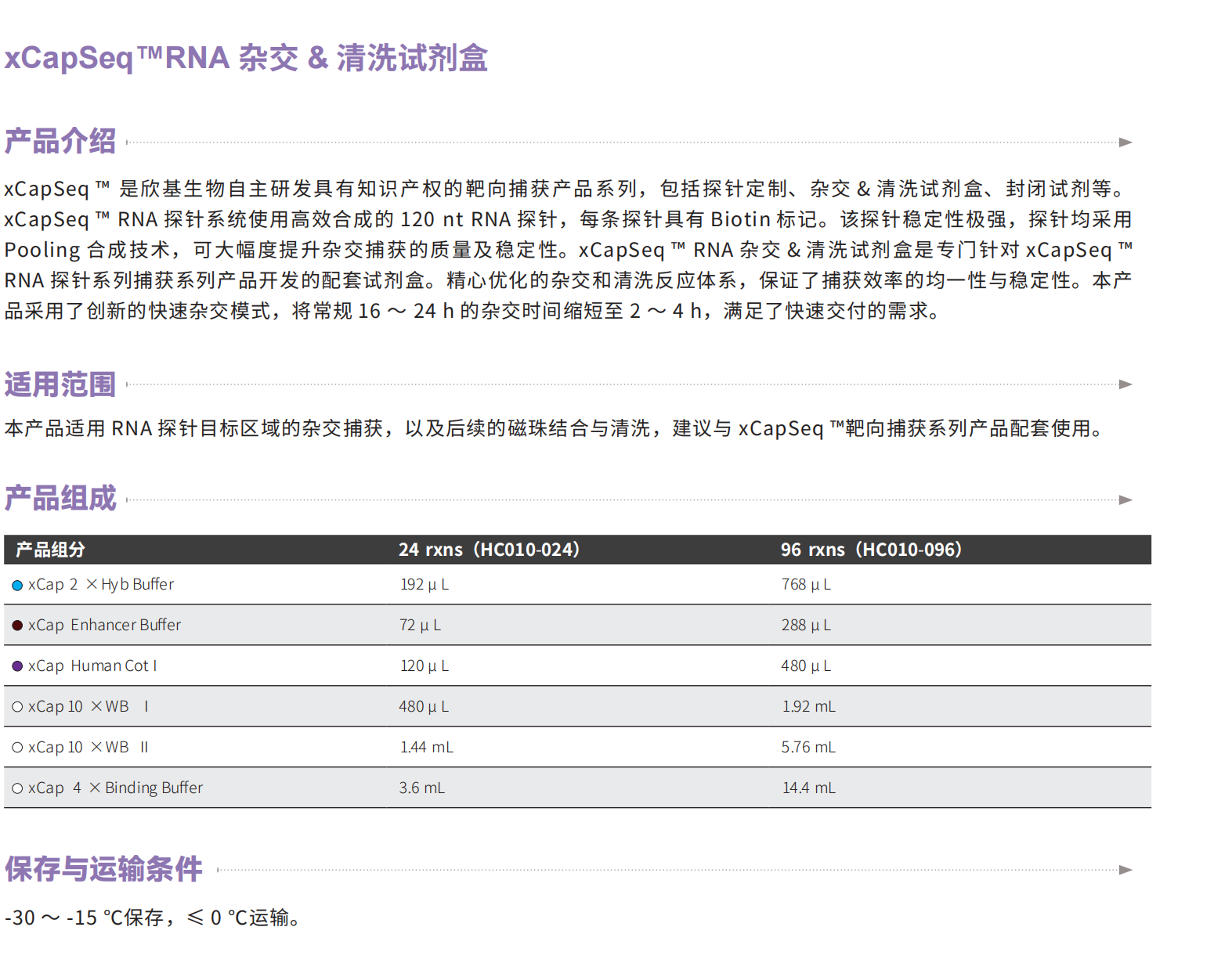Click the 1.44 mL cell
This screenshot has width=1232, height=963.
(x=427, y=748)
